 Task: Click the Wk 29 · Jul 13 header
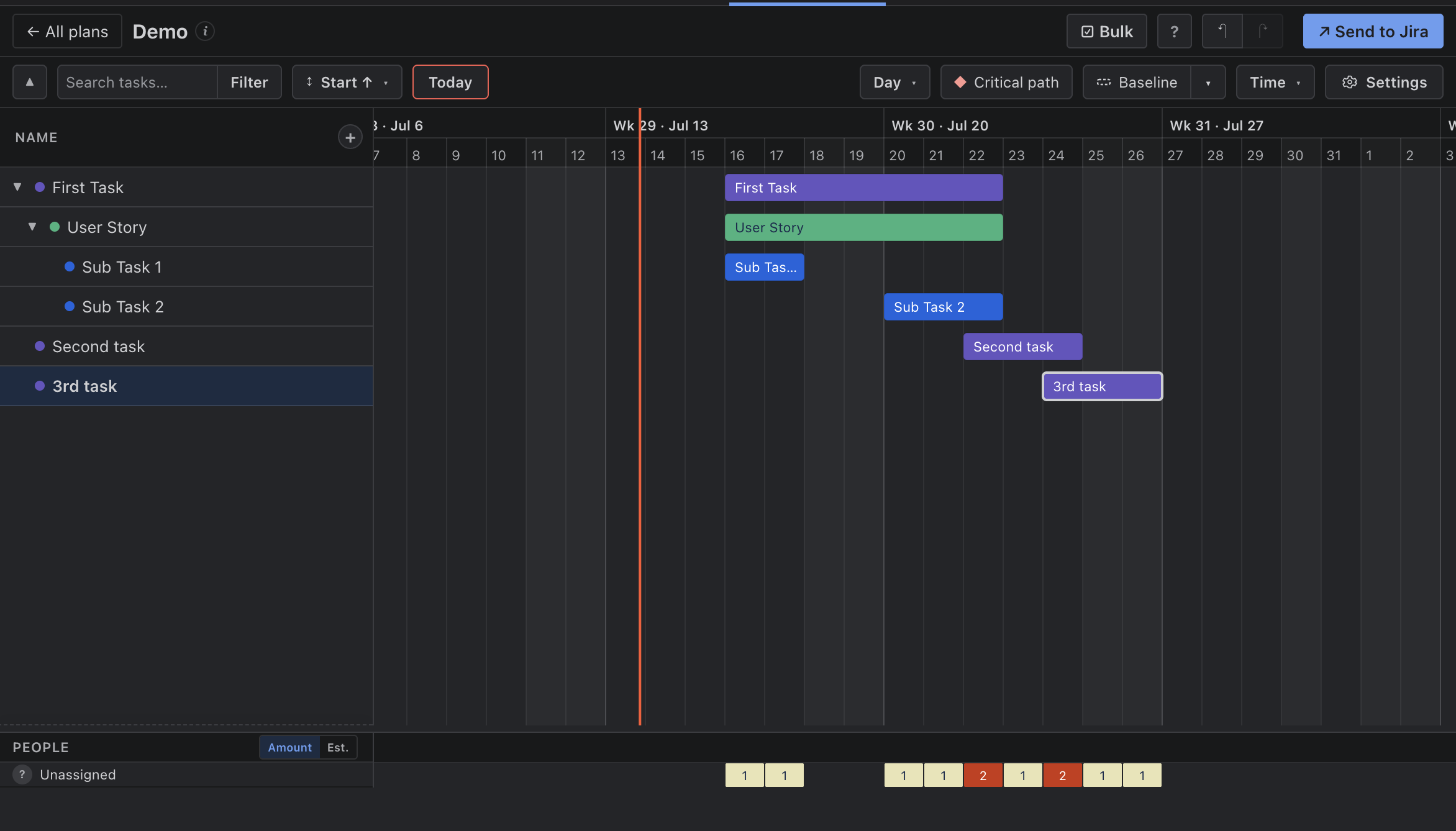click(x=660, y=125)
